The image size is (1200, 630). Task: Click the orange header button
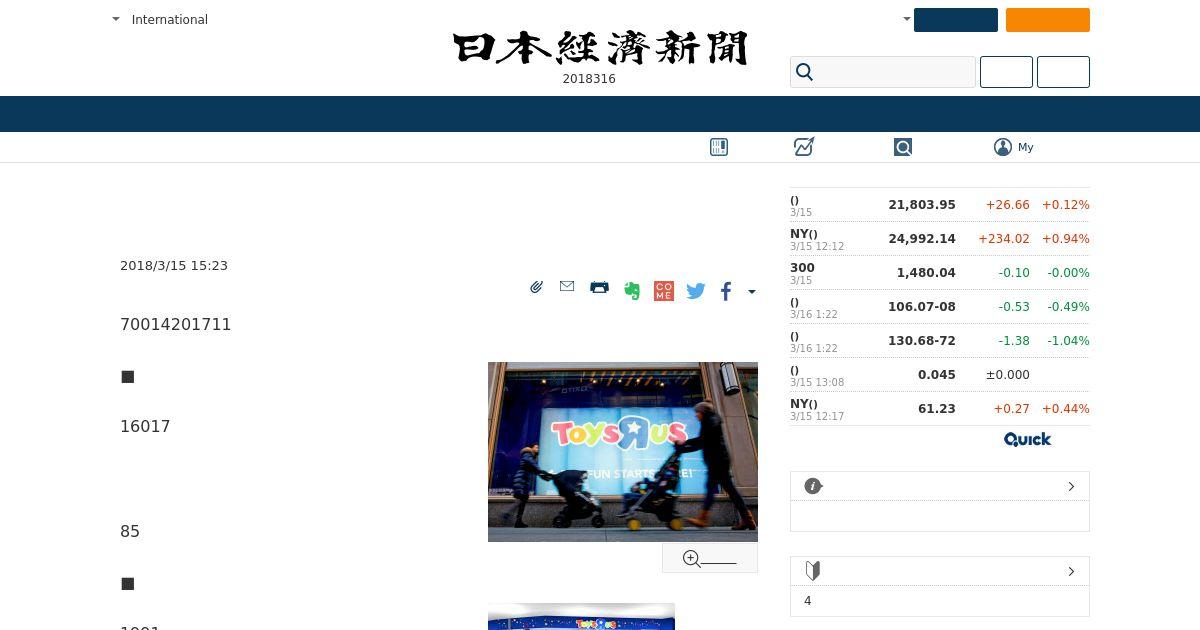click(1048, 20)
